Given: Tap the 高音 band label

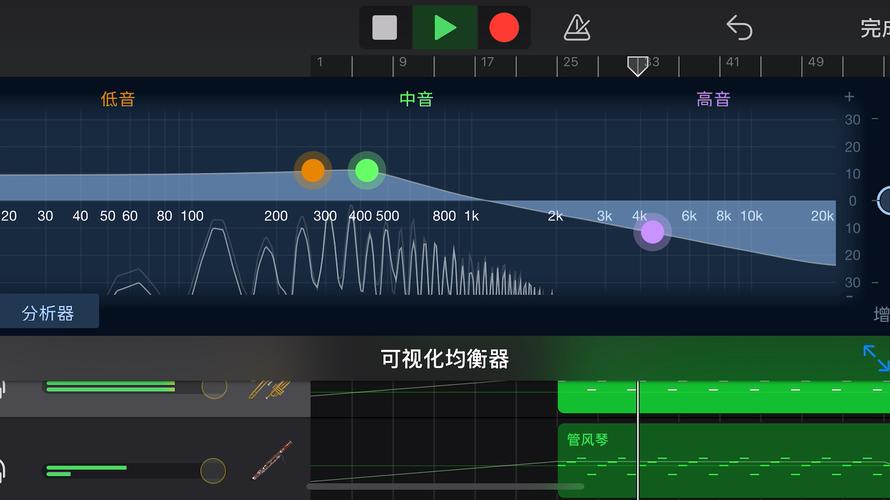Looking at the screenshot, I should click(x=713, y=99).
